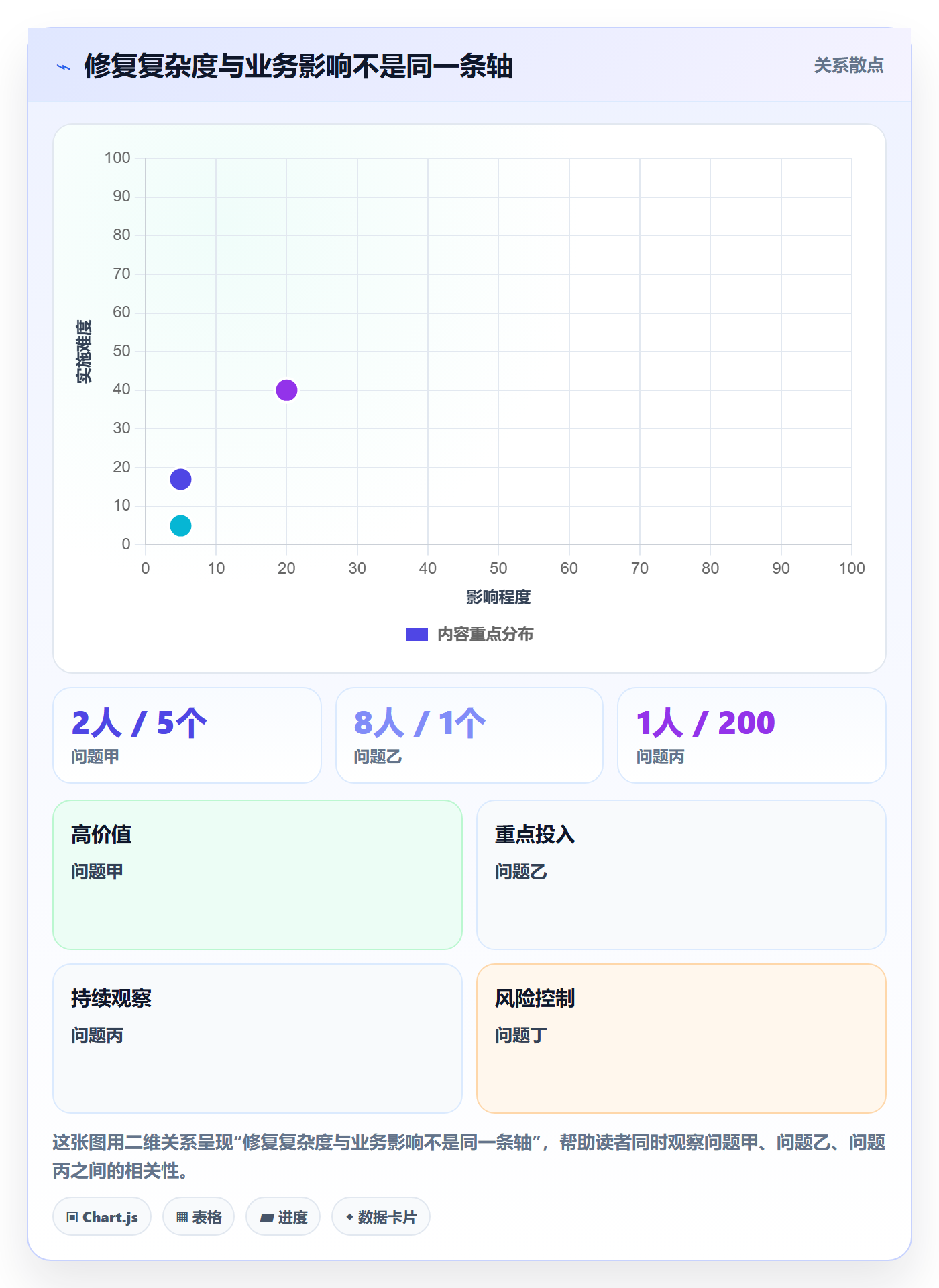Click 问题丁 in the 风险控制 card
Viewport: 939px width, 1288px height.
[x=521, y=1036]
